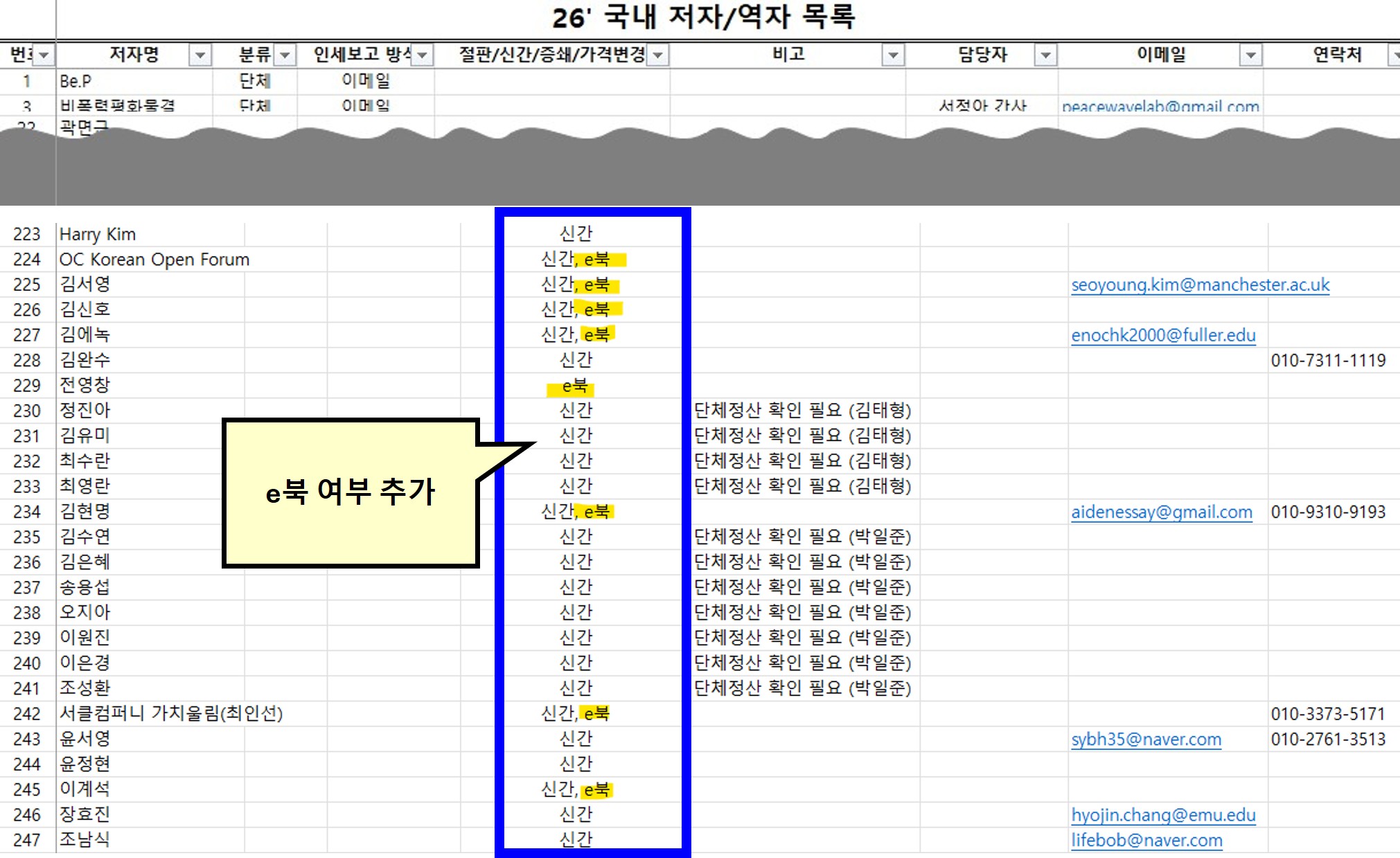
Task: Open seoyoung.kim@manchester.ac.uk email link
Action: 1200,285
